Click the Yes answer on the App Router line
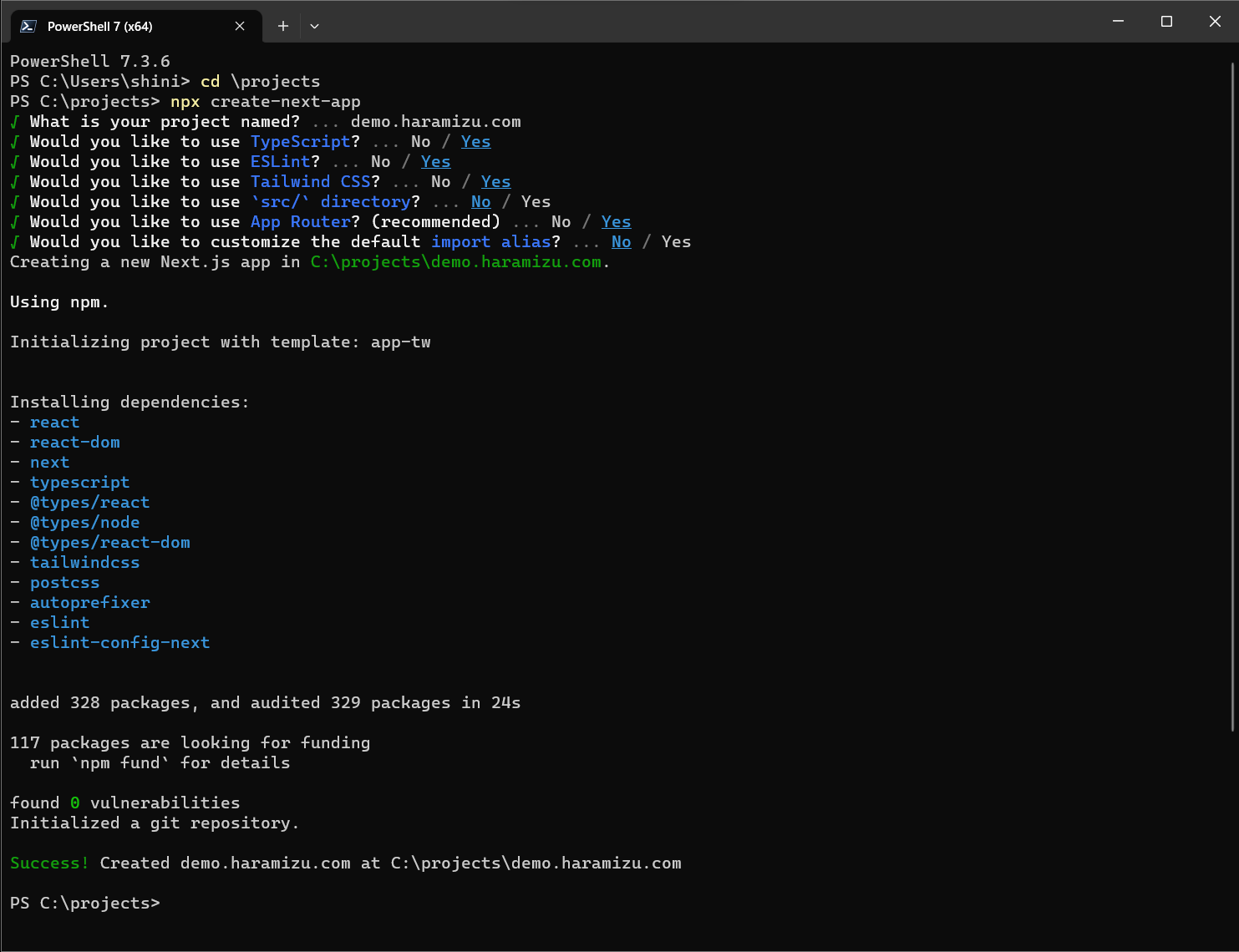1239x952 pixels. [x=616, y=222]
